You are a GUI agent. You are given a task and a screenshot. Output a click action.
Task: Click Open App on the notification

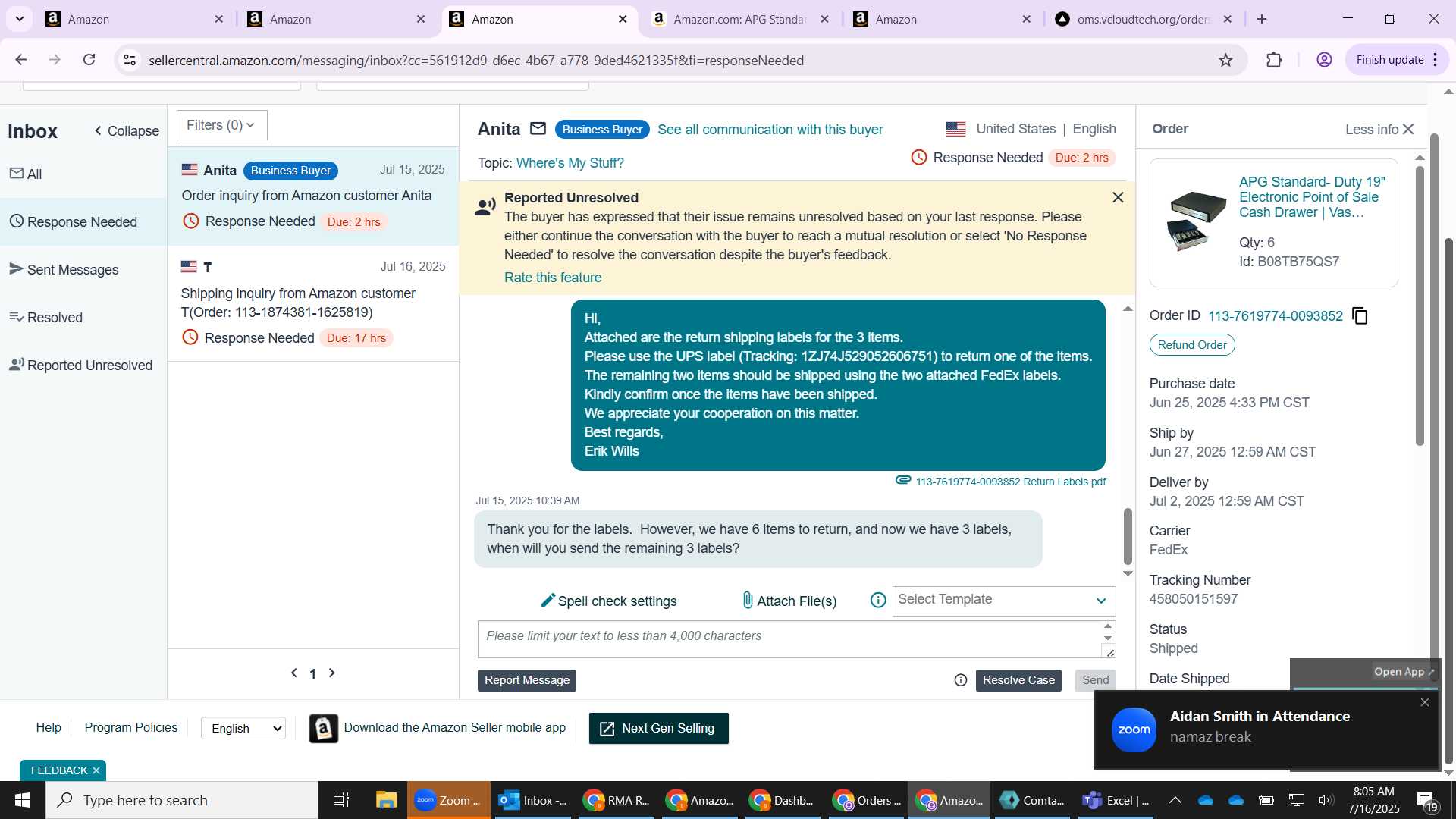point(1404,672)
